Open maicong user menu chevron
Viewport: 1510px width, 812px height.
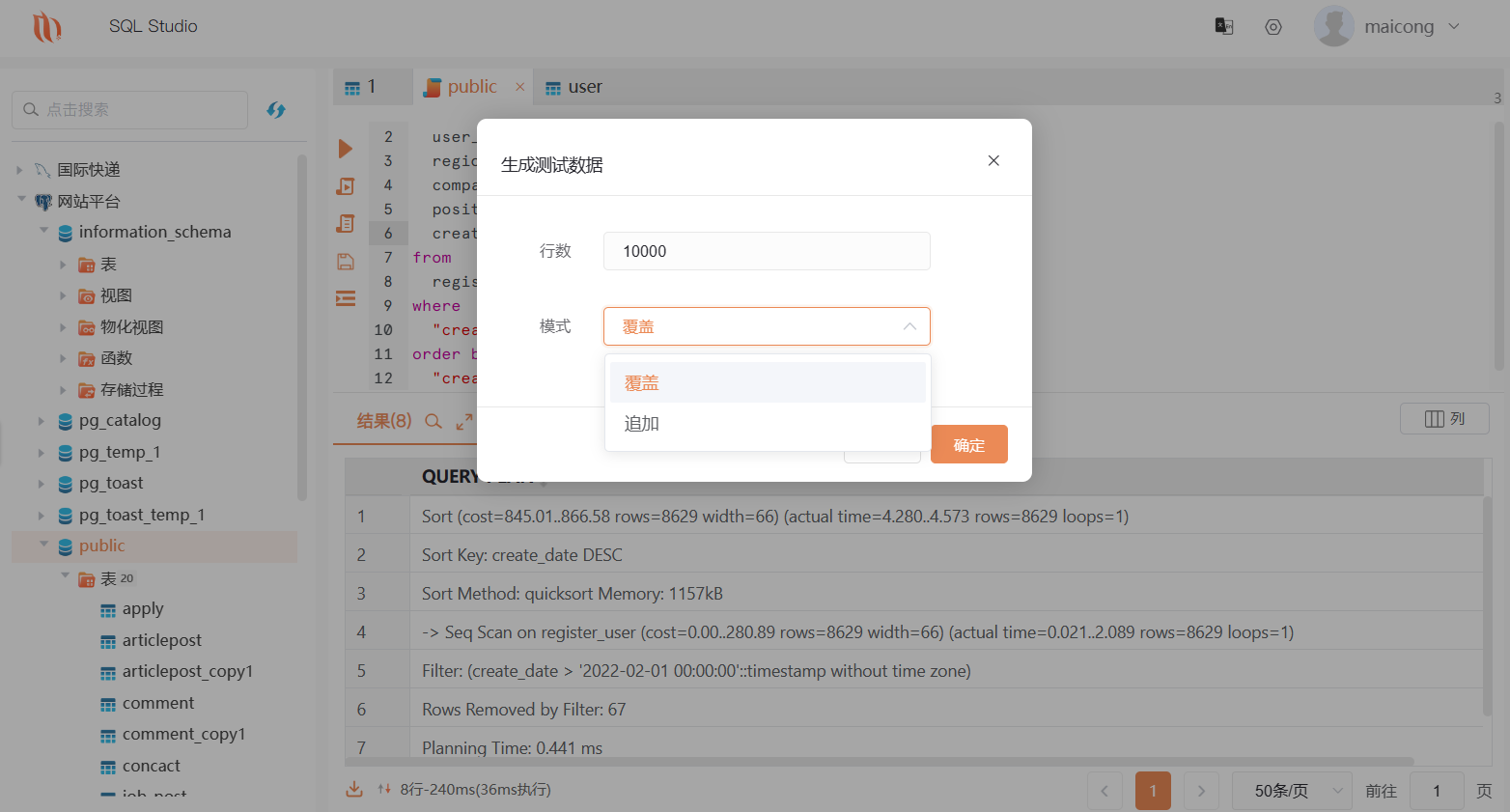[x=1454, y=27]
